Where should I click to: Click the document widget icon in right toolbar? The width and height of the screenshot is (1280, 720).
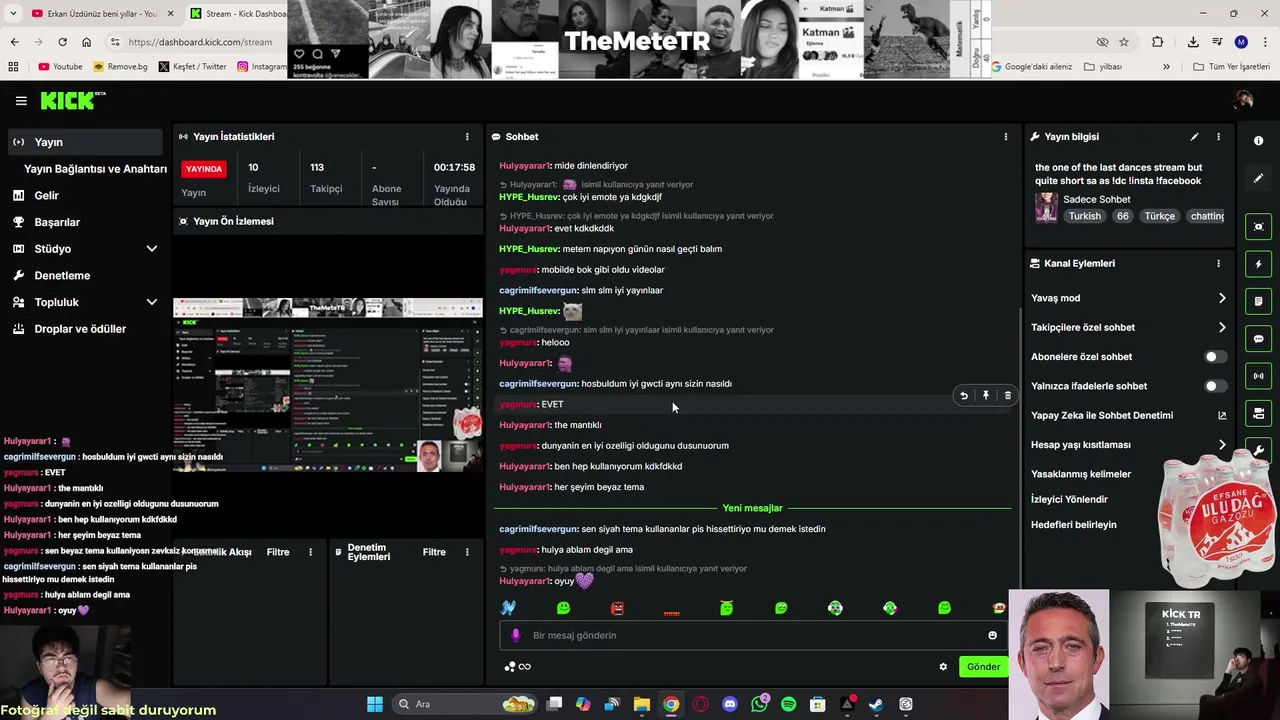pyautogui.click(x=1259, y=301)
